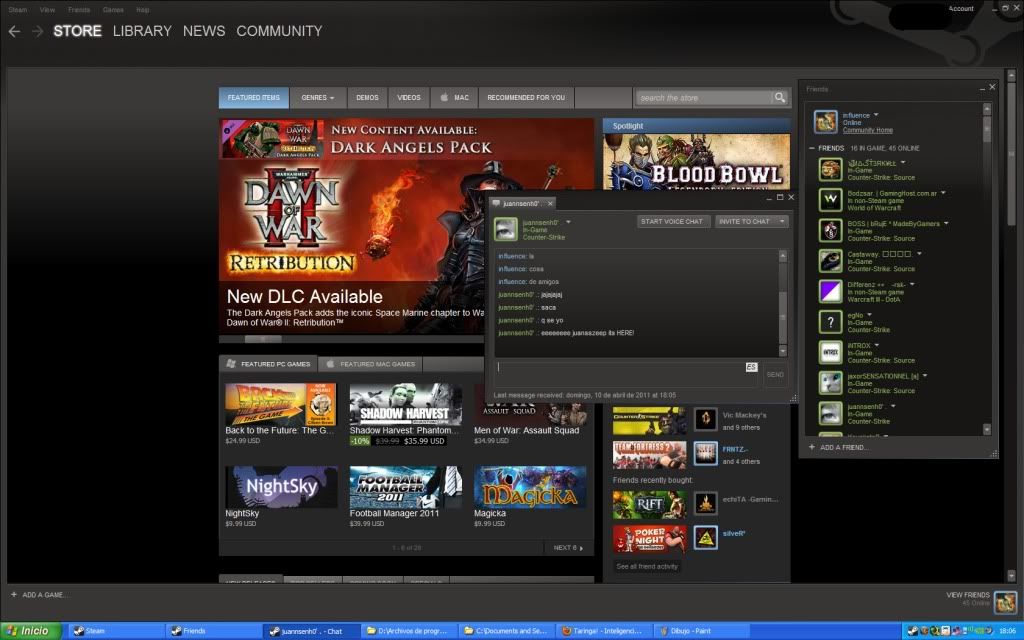Click See all friend activity link
1024x640 pixels.
[x=647, y=566]
